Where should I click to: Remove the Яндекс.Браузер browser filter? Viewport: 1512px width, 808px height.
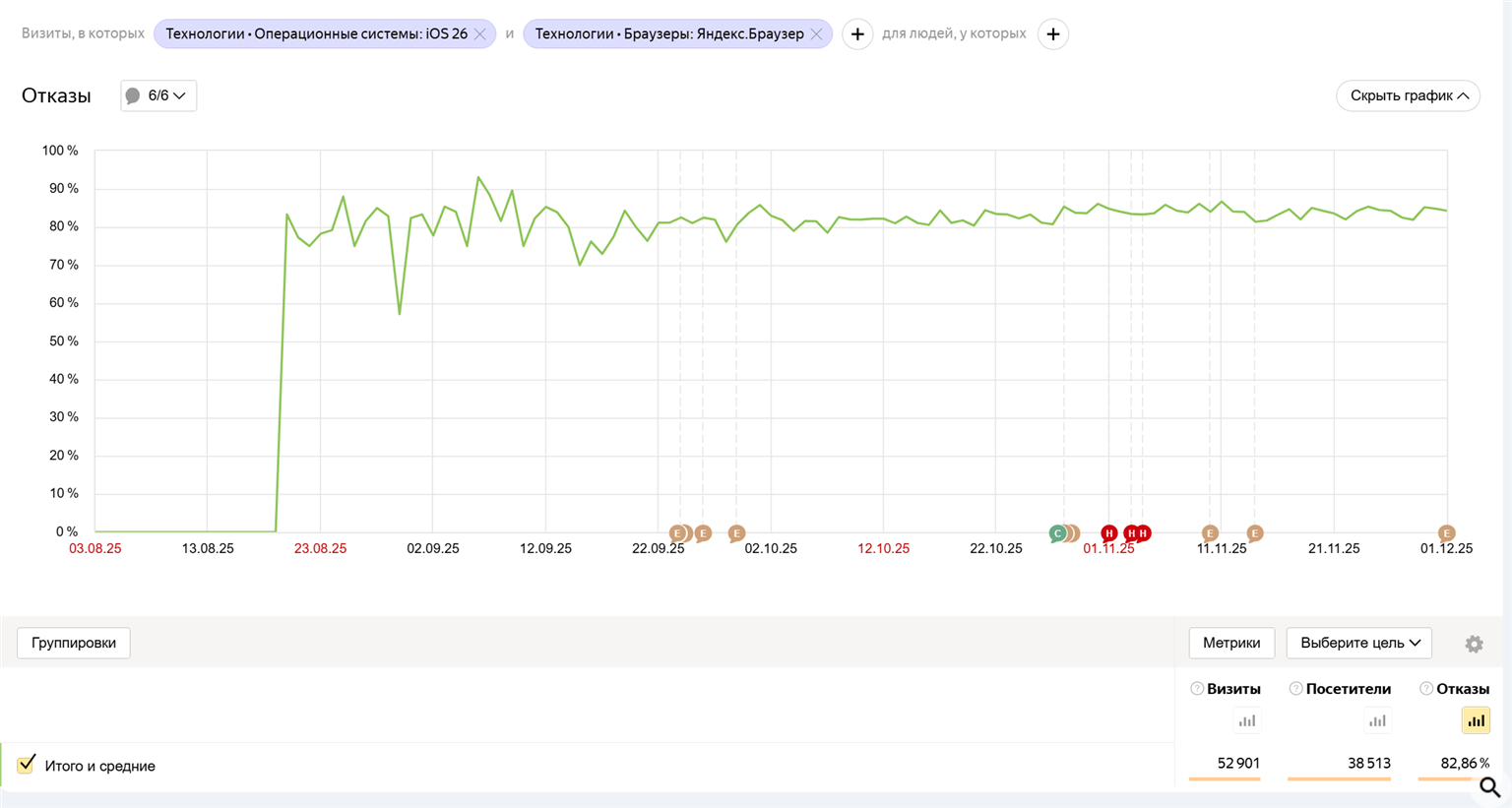[816, 34]
